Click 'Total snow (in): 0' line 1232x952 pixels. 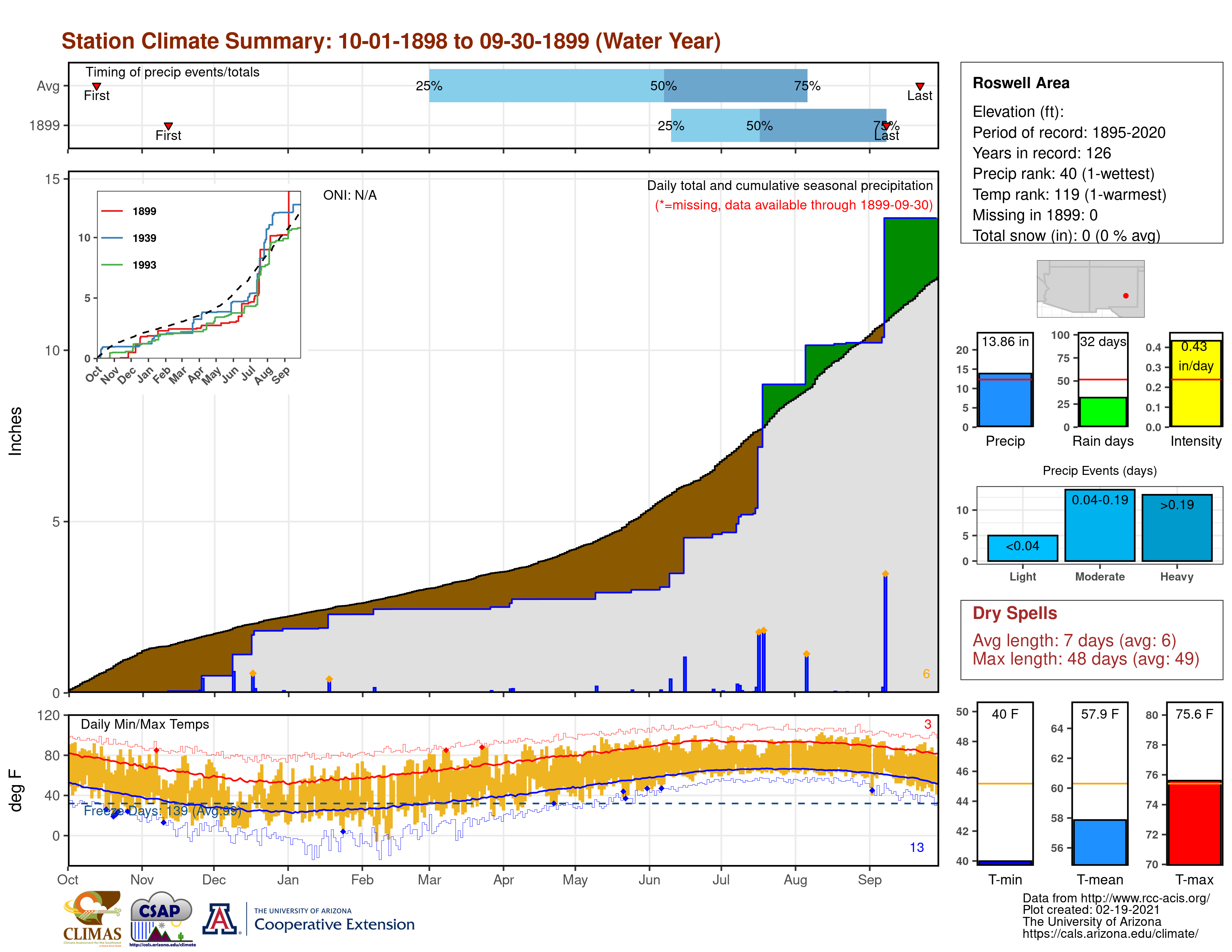coord(1066,235)
